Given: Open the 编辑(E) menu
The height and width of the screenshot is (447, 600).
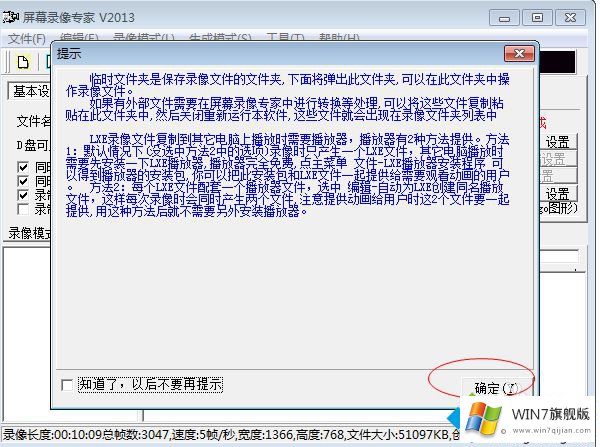Looking at the screenshot, I should tap(76, 39).
